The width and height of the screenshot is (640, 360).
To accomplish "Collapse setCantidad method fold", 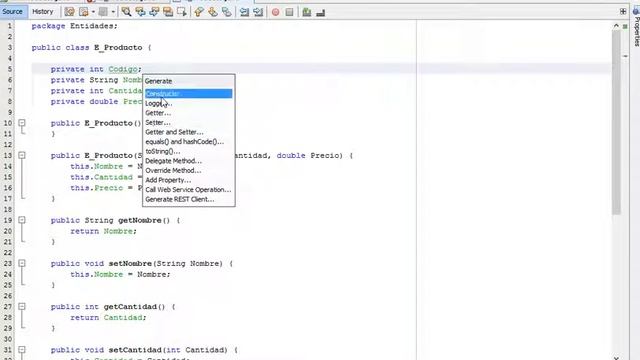I will pyautogui.click(x=22, y=350).
